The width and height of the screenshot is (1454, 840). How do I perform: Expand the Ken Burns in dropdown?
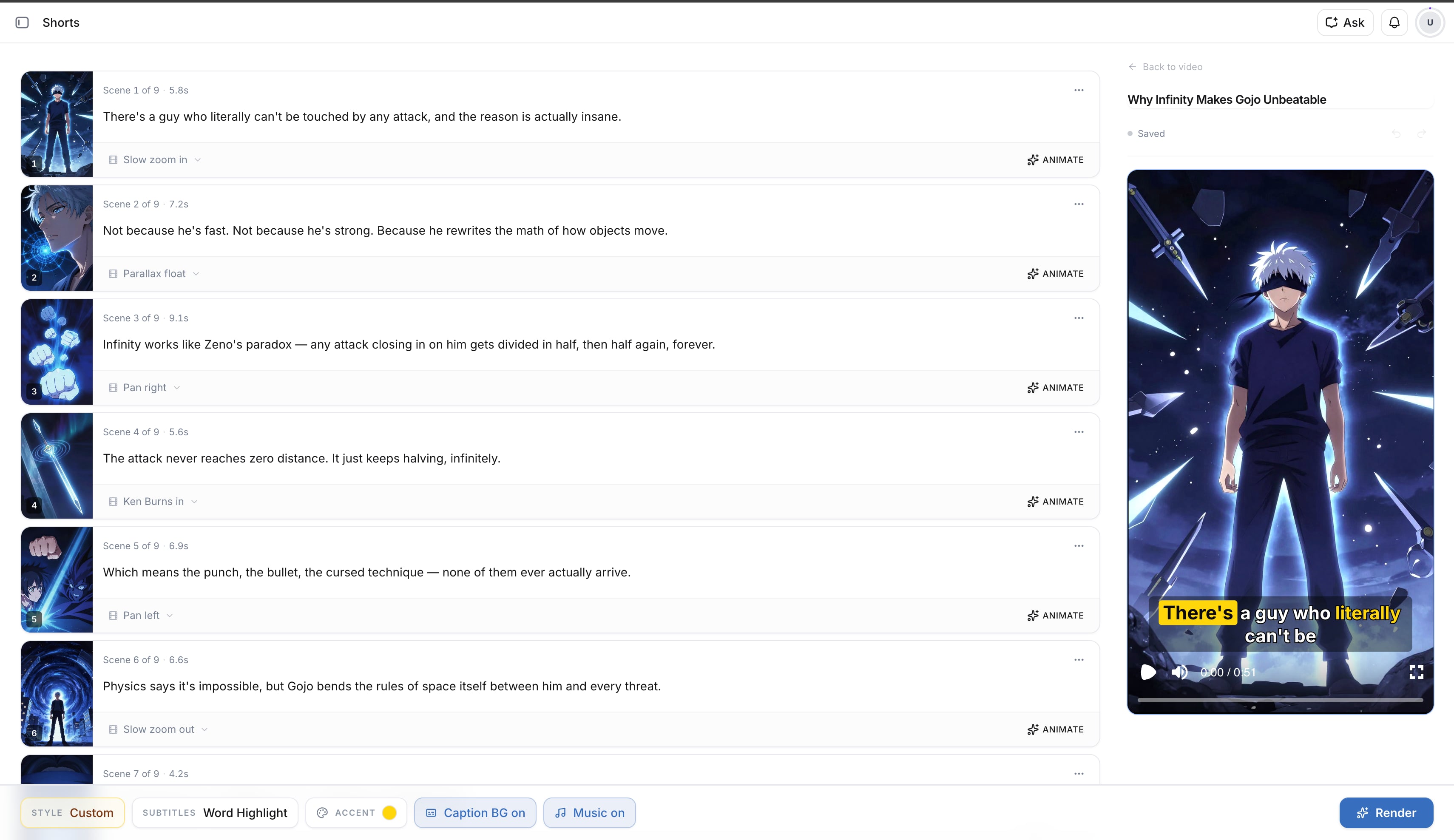pos(194,502)
